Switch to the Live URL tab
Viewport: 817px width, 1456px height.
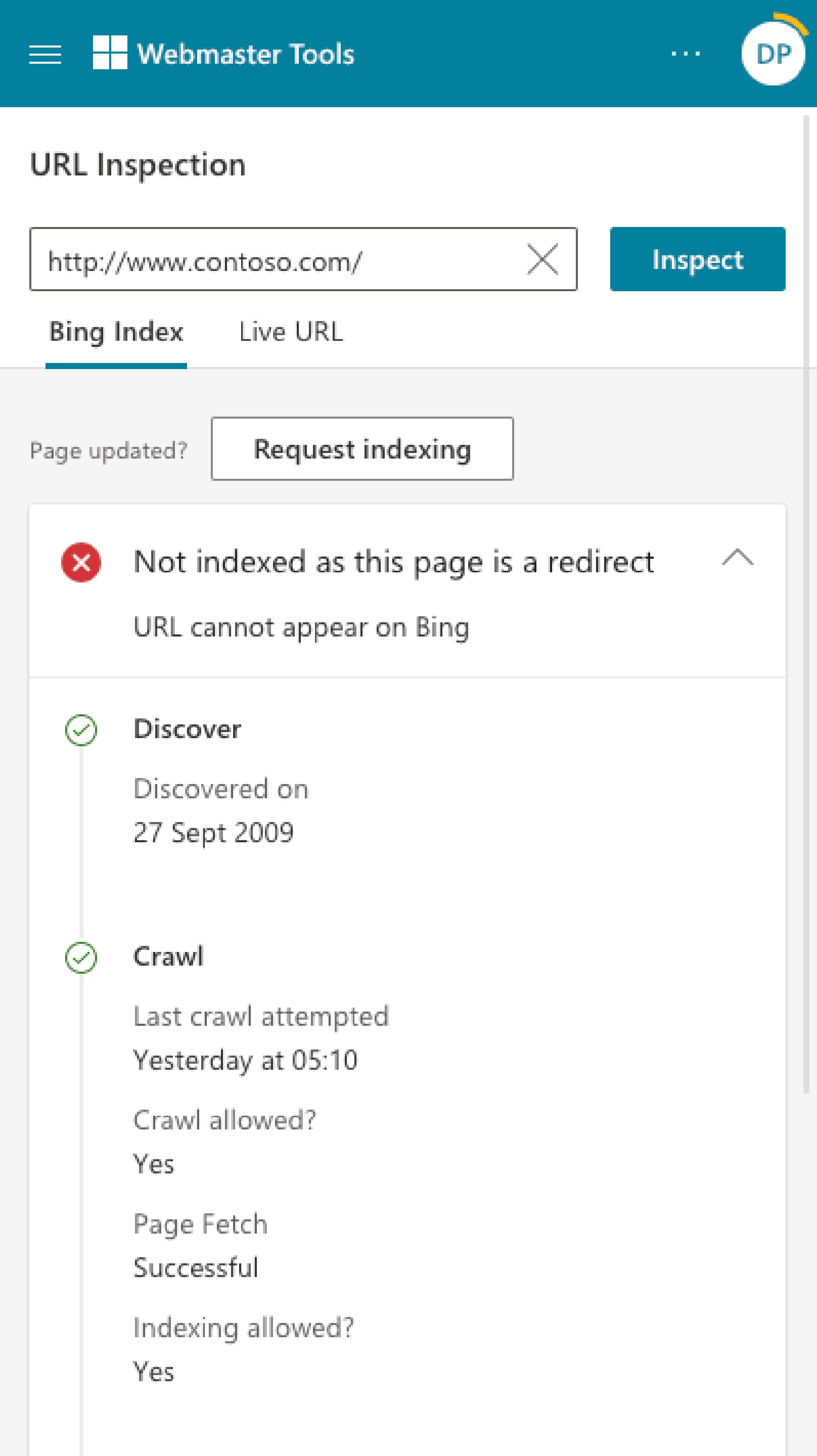tap(291, 332)
